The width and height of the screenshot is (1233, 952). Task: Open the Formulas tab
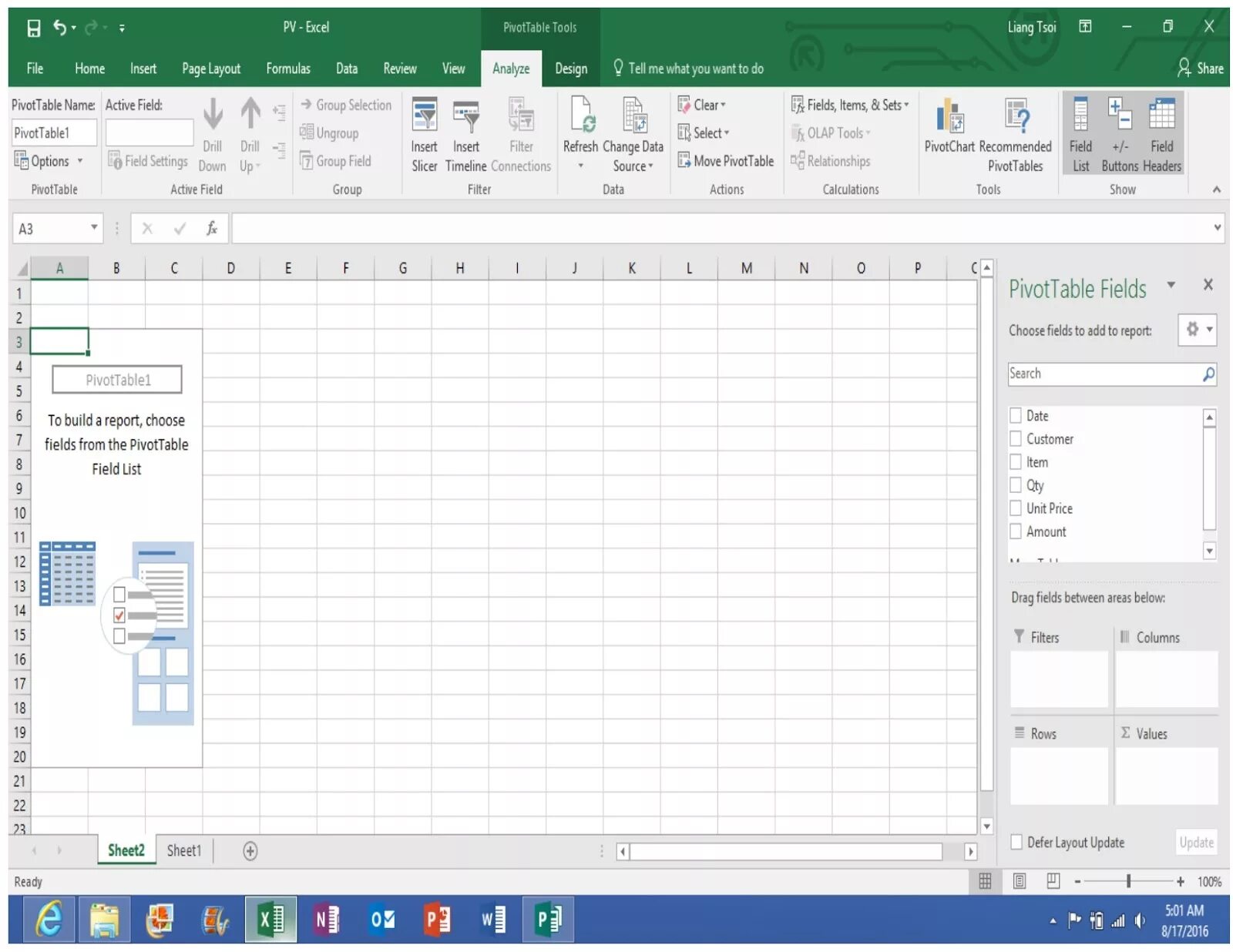(x=288, y=69)
